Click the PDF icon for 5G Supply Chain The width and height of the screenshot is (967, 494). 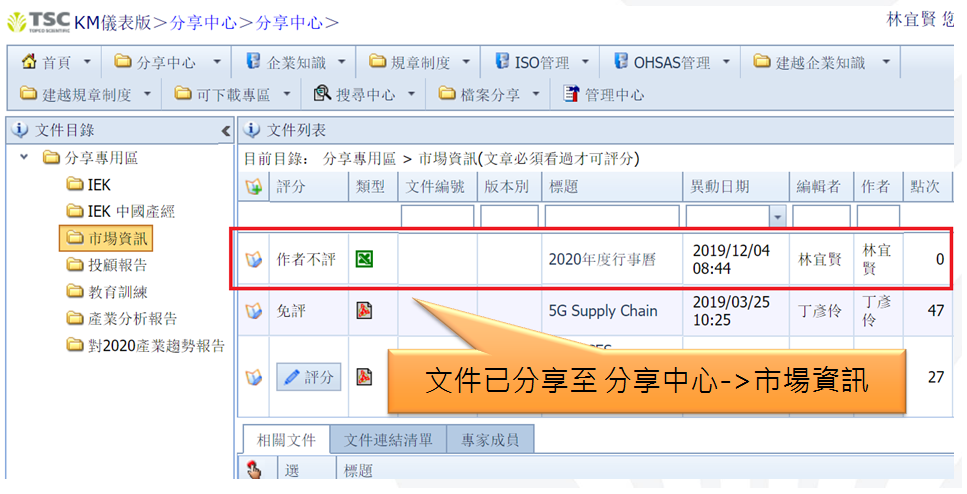coord(365,310)
